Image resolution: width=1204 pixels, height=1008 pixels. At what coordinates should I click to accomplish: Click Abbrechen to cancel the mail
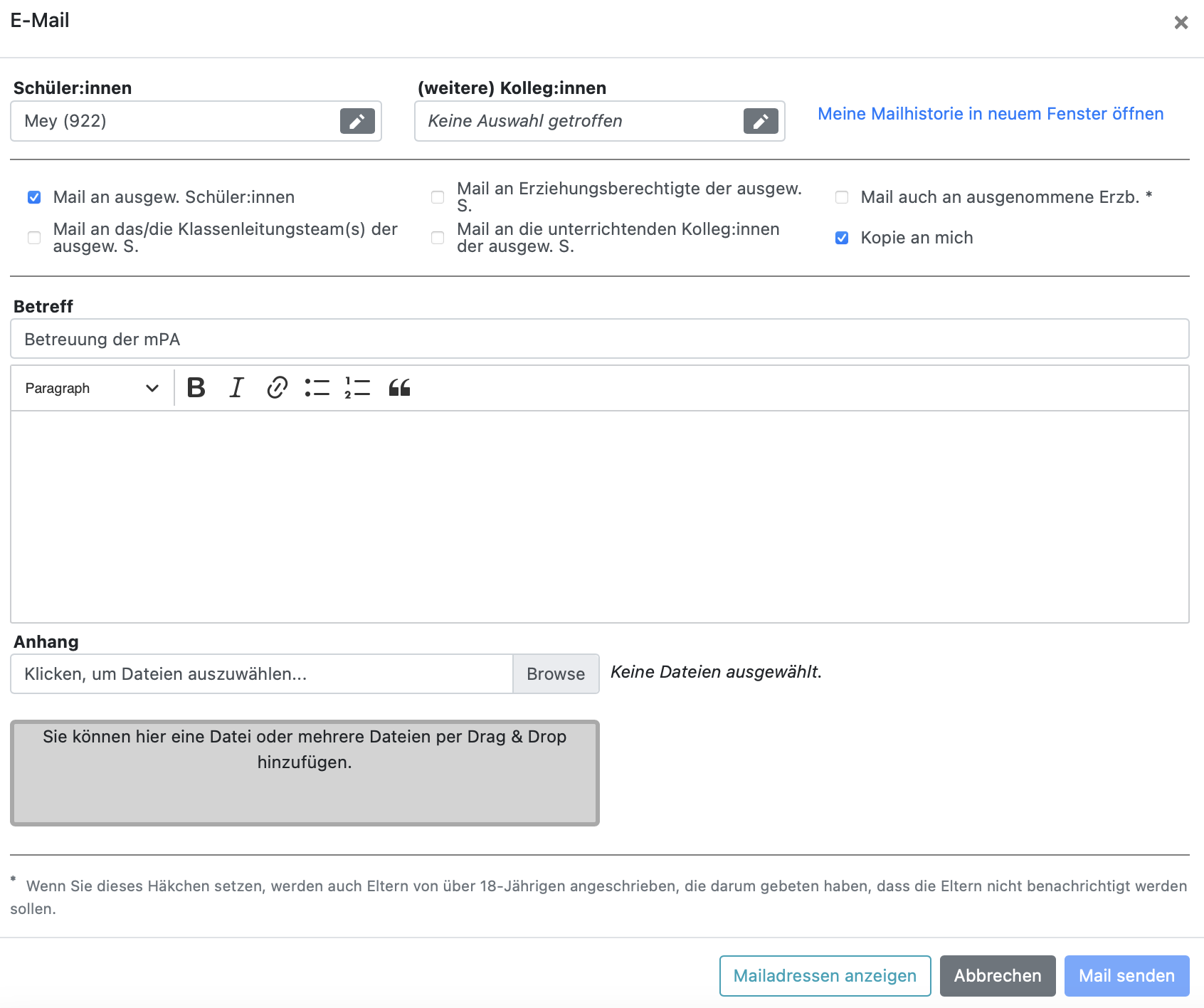pos(998,976)
